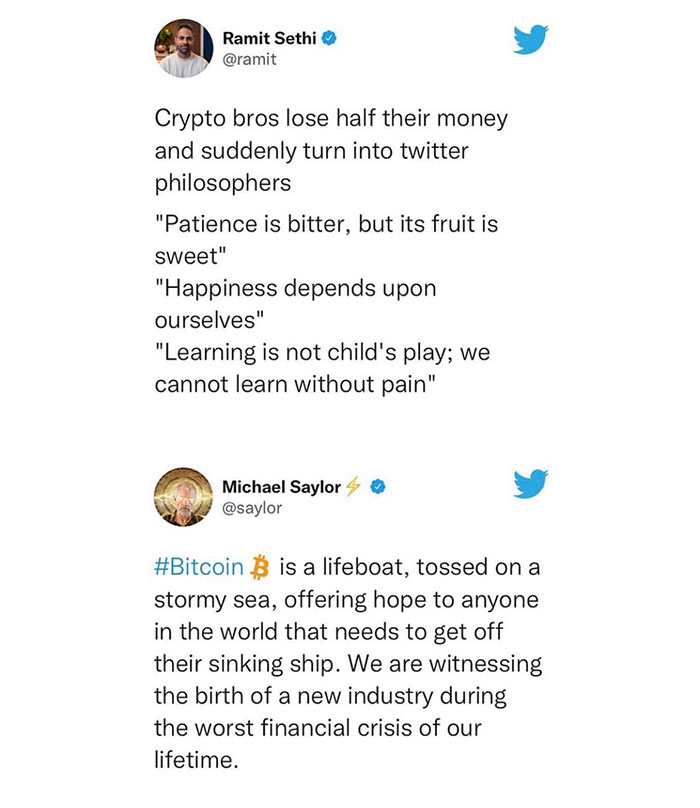This screenshot has width=700, height=808.
Task: Open the @ramit handle
Action: [x=249, y=59]
